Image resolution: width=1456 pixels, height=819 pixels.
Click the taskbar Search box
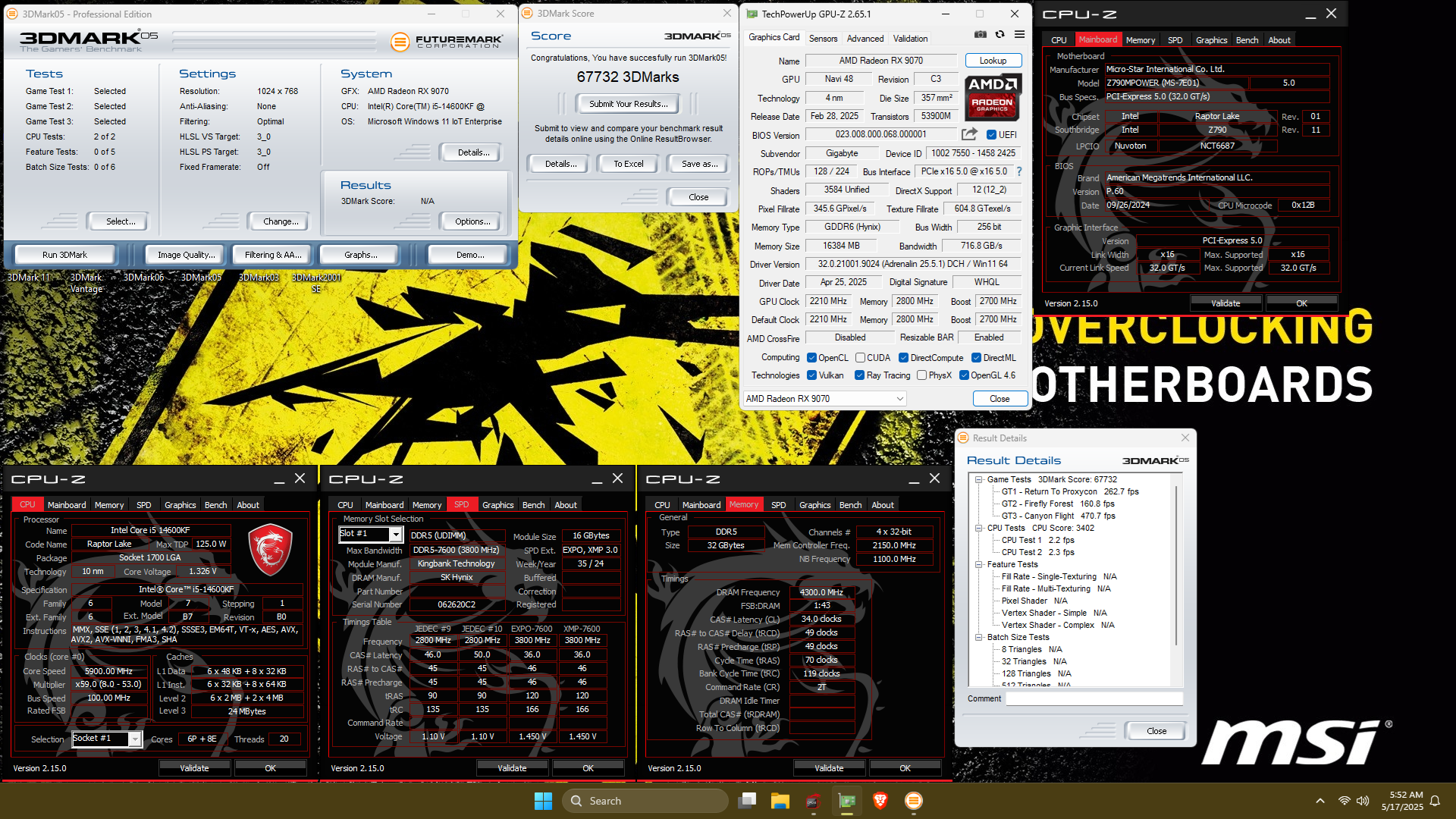click(645, 801)
